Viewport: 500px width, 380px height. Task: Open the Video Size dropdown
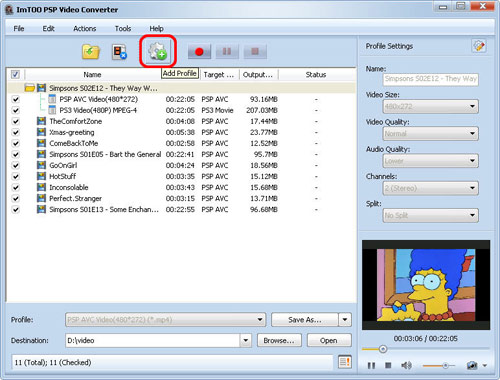click(430, 107)
